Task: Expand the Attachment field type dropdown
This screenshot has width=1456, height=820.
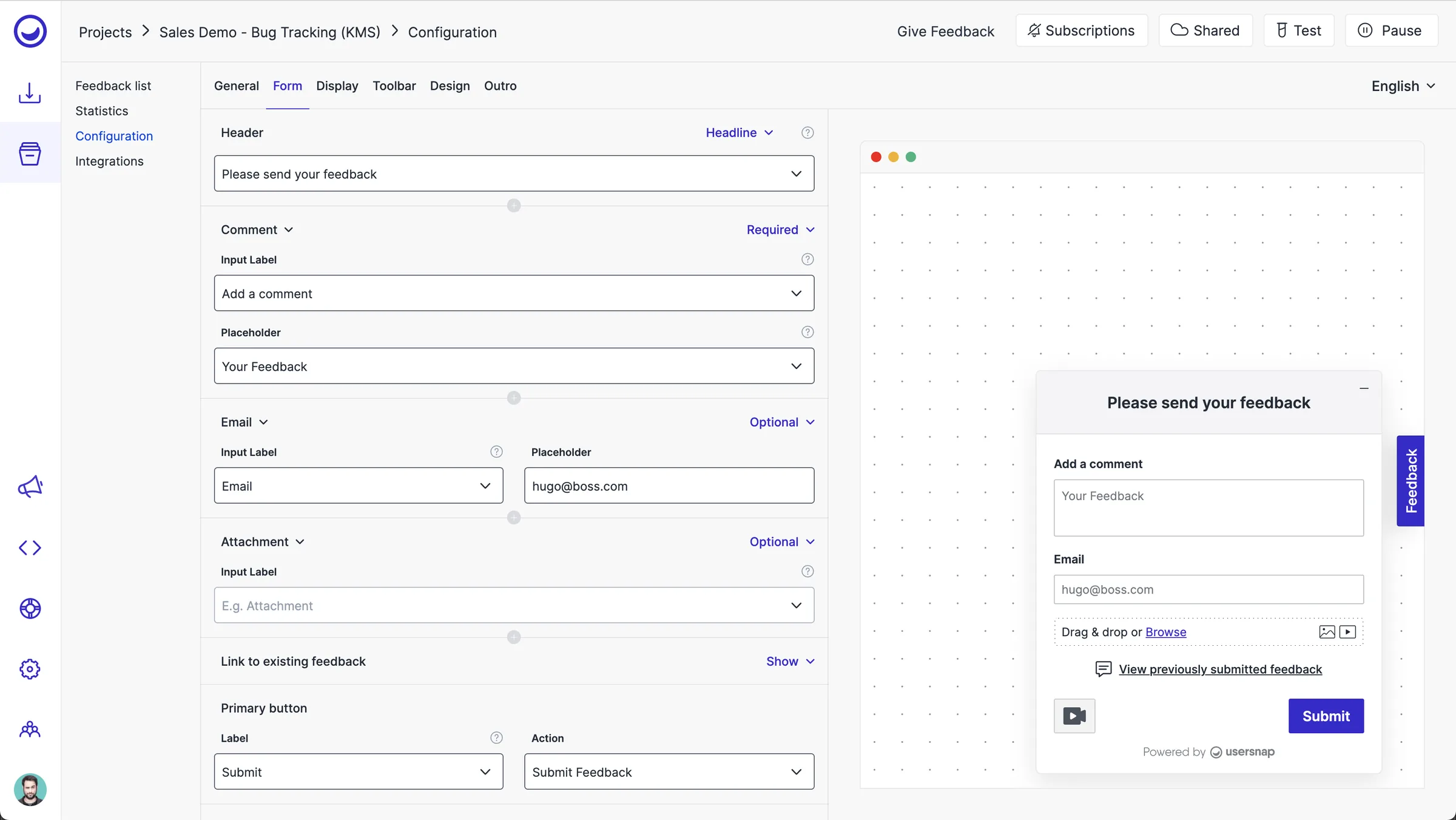Action: tap(263, 541)
